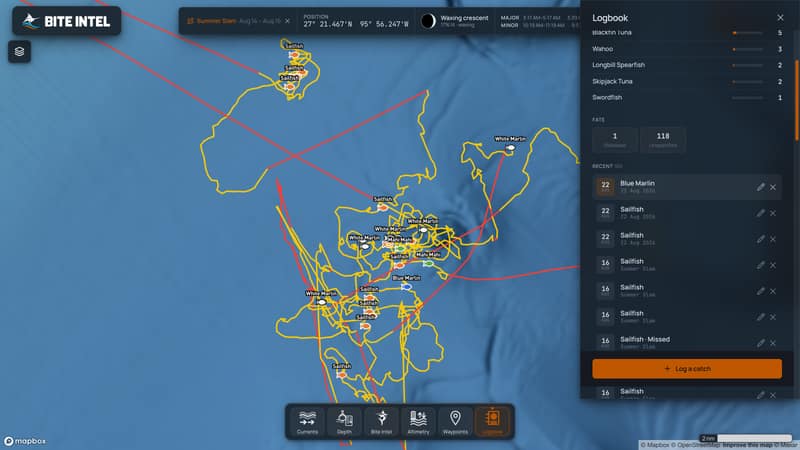Select the Wahoo species row

point(687,49)
